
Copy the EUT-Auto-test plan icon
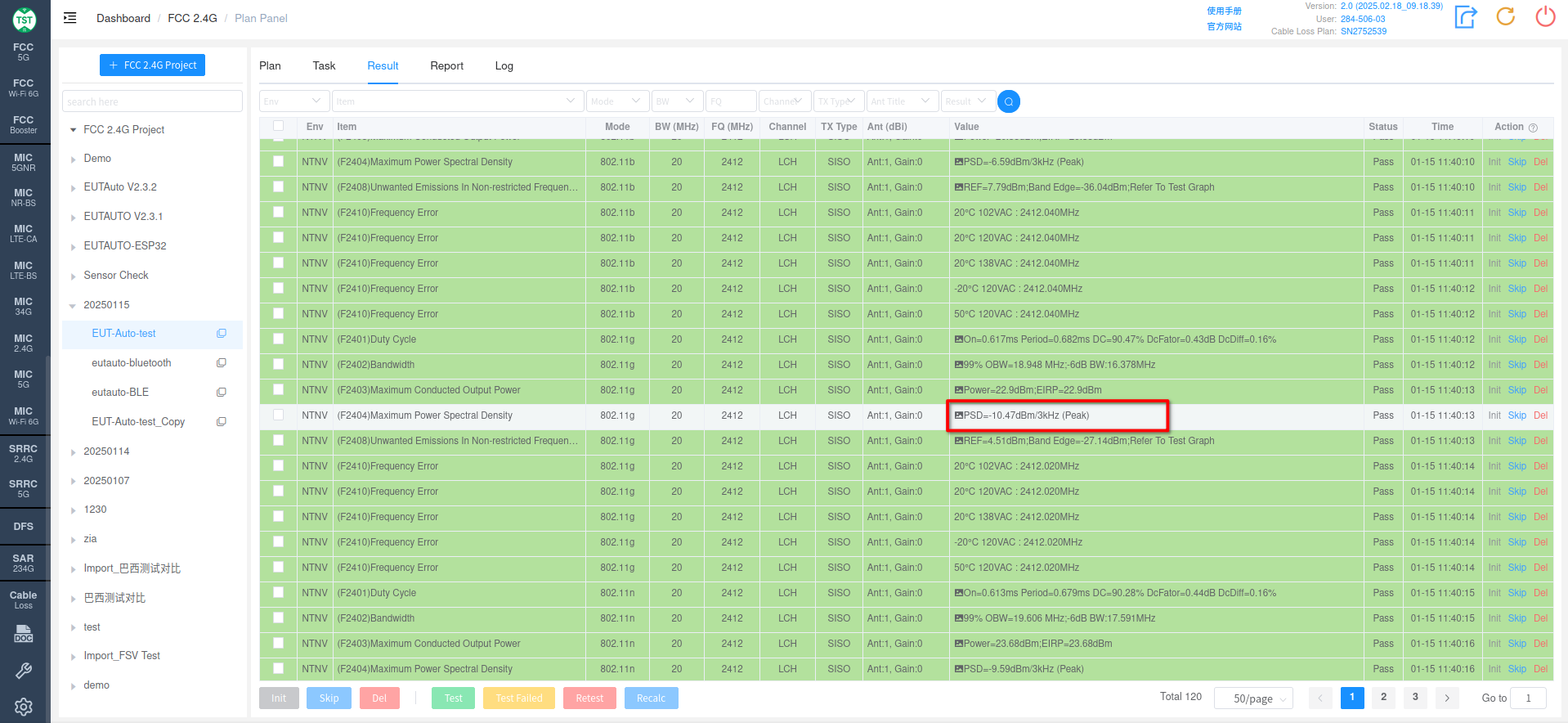[x=221, y=334]
